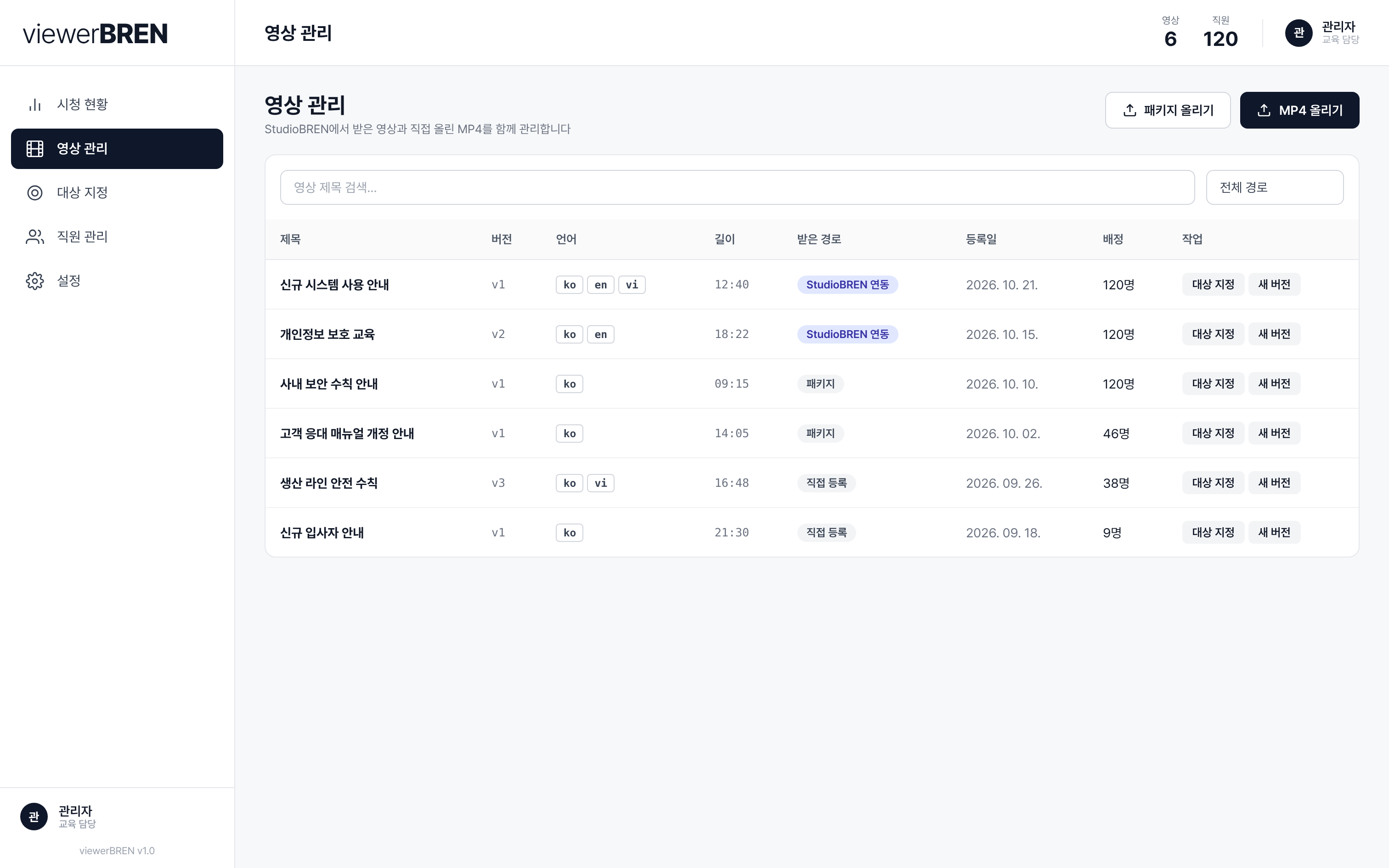
Task: Click 새 버전 for 개인정보 보호 교육
Action: pyautogui.click(x=1274, y=334)
